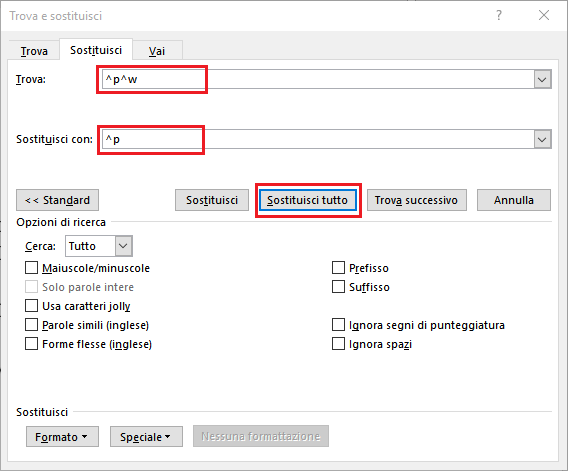Switch to the Vai tab

157,51
